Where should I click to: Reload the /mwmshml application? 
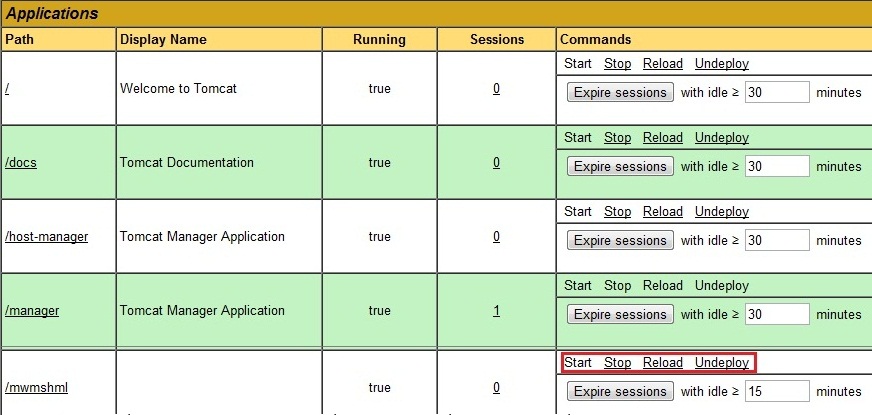tap(662, 363)
